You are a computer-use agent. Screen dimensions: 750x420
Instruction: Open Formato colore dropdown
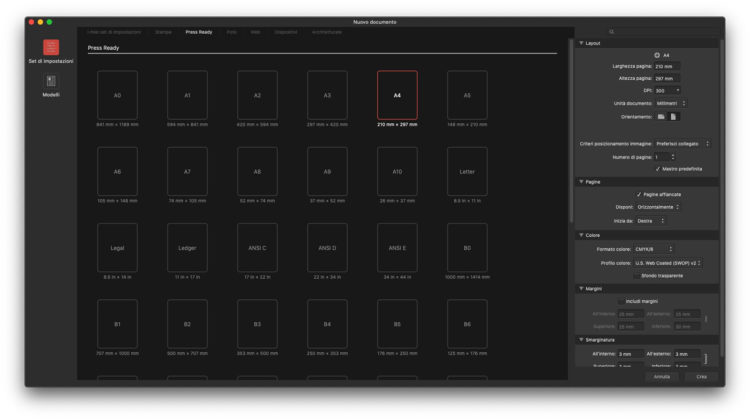point(653,249)
